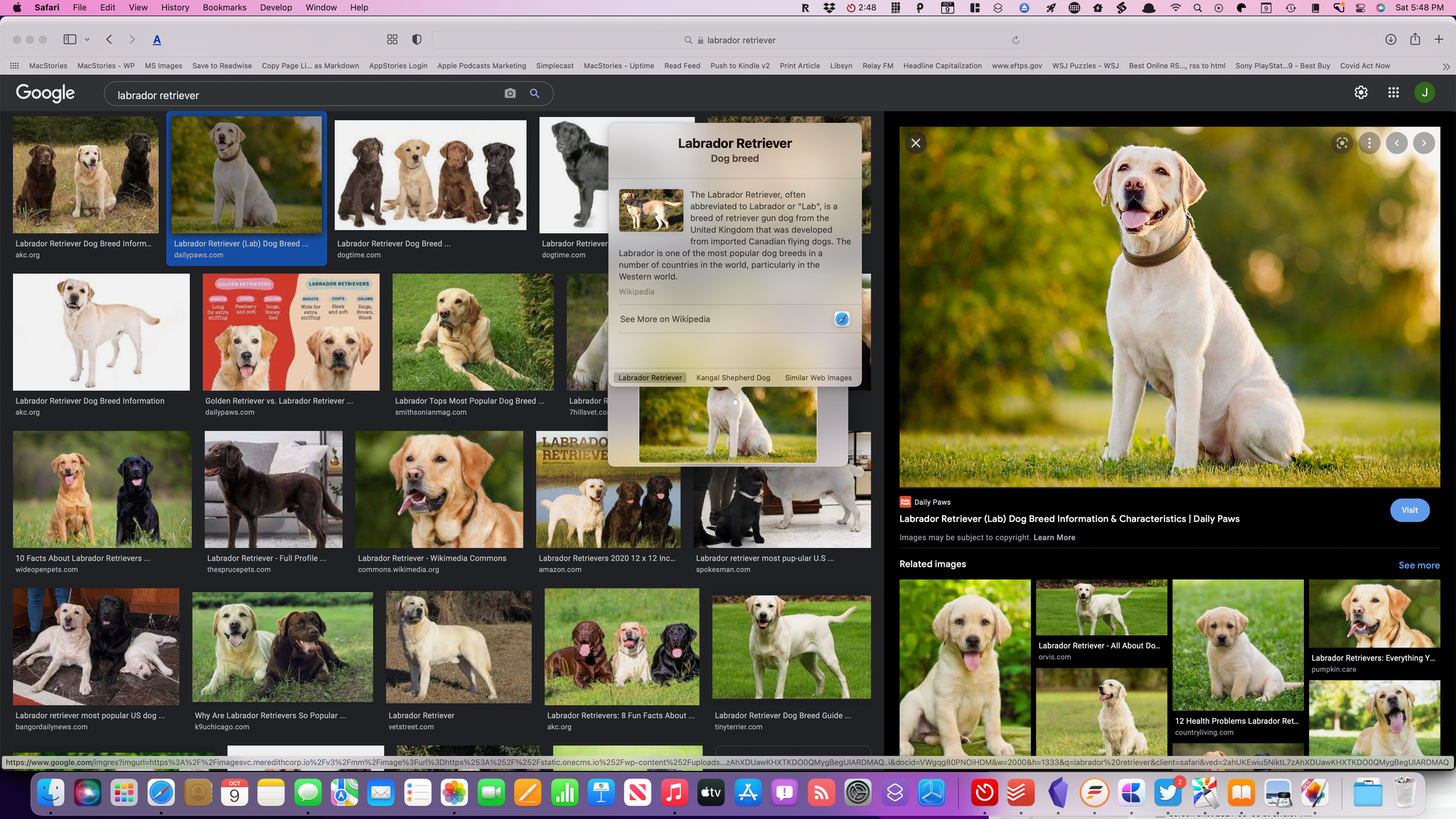Viewport: 1456px width, 819px height.
Task: Open the MacStories bookmark
Action: (48, 65)
